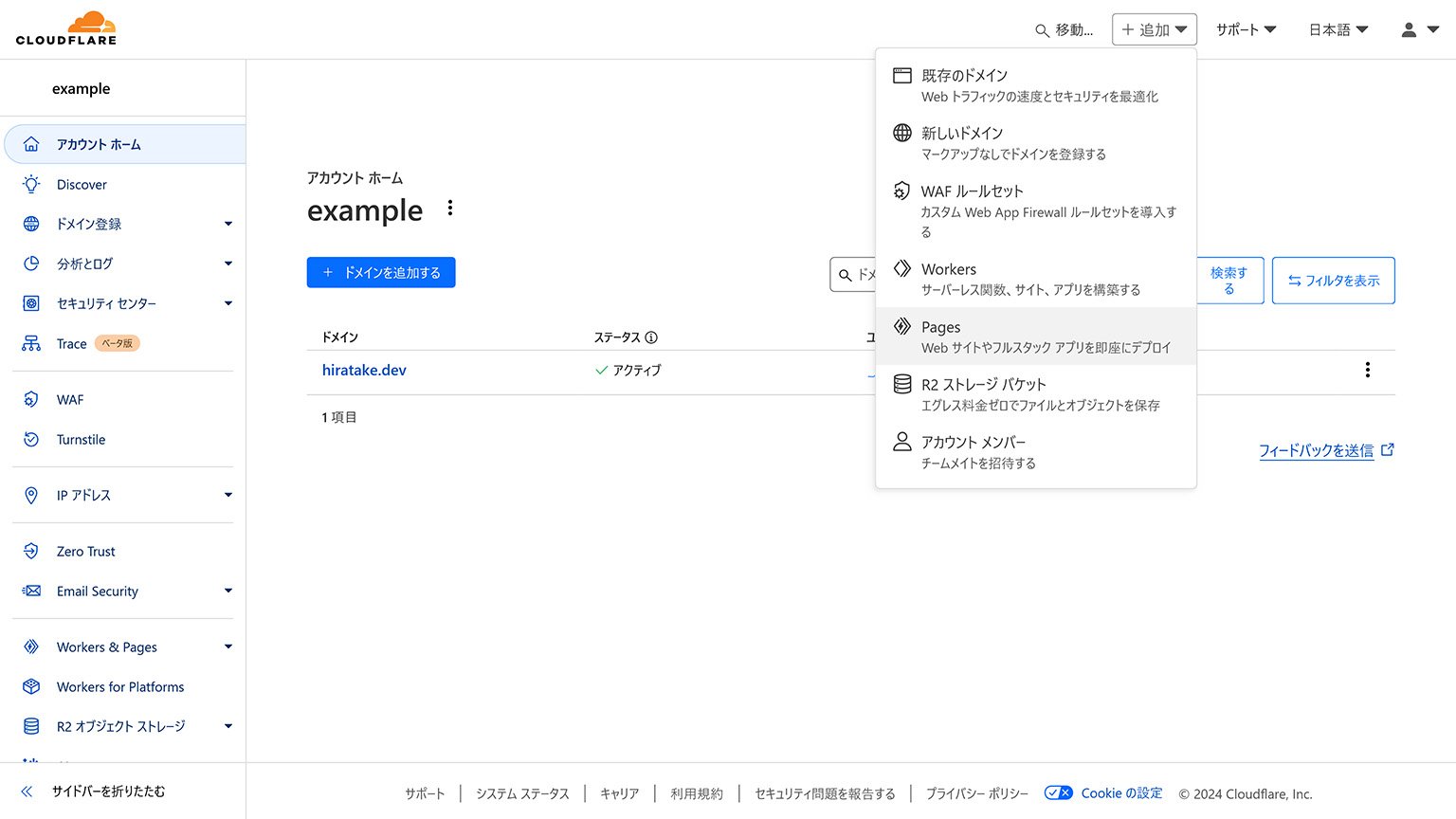Viewport: 1456px width, 819px height.
Task: Open 利用規約 footer link
Action: pyautogui.click(x=697, y=793)
